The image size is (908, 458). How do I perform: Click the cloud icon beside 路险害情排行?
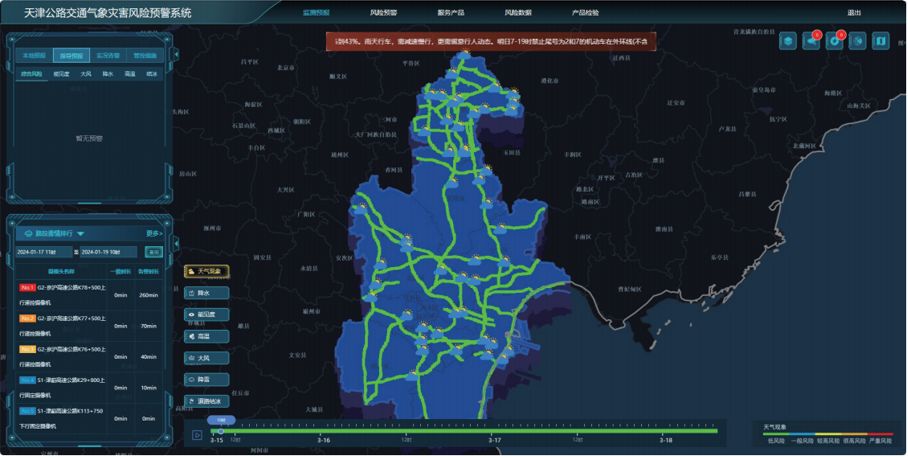(28, 233)
